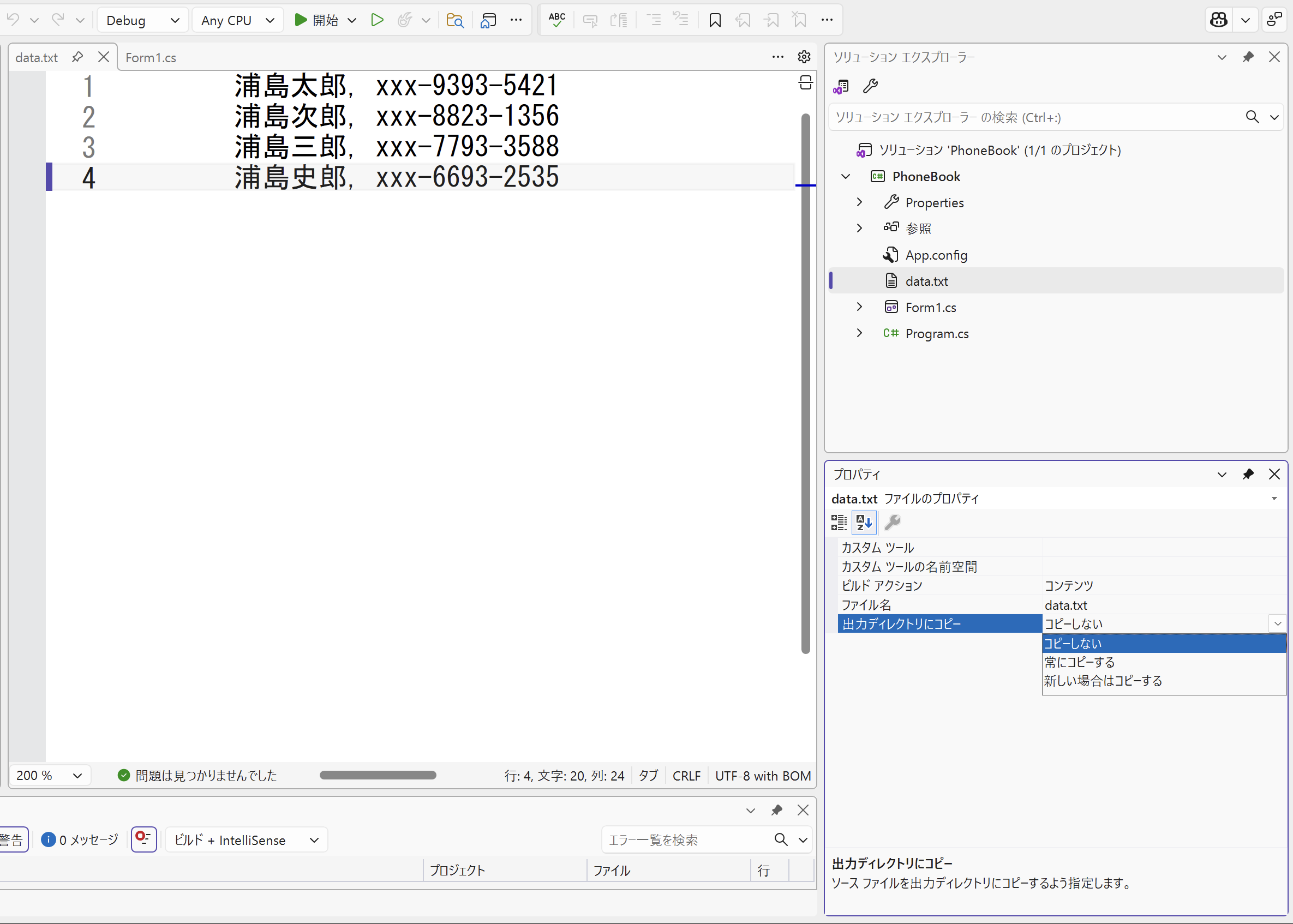Open the Debug configuration dropdown
The width and height of the screenshot is (1293, 924).
(x=142, y=21)
